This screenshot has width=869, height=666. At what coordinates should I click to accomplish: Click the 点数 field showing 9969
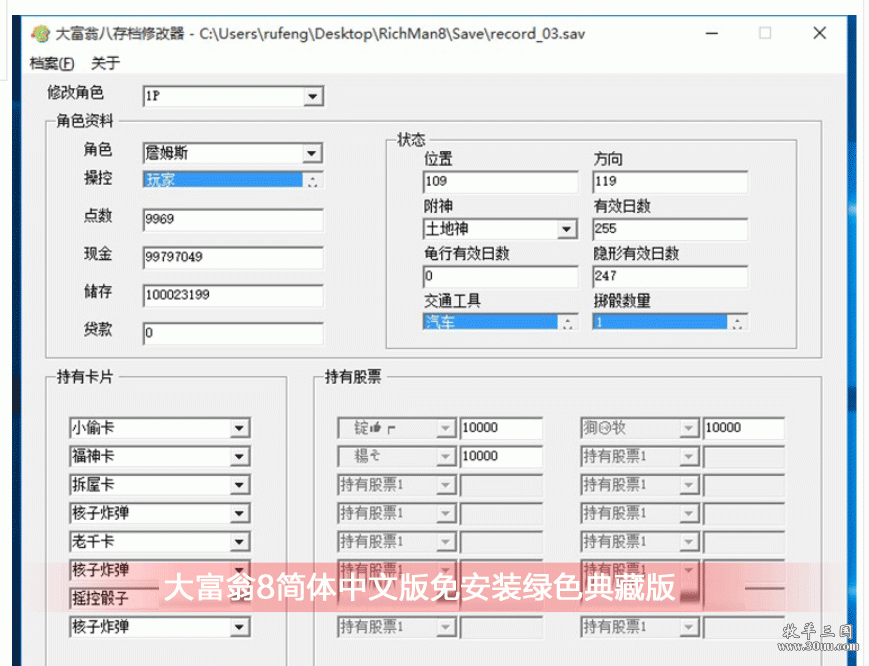[x=233, y=219]
